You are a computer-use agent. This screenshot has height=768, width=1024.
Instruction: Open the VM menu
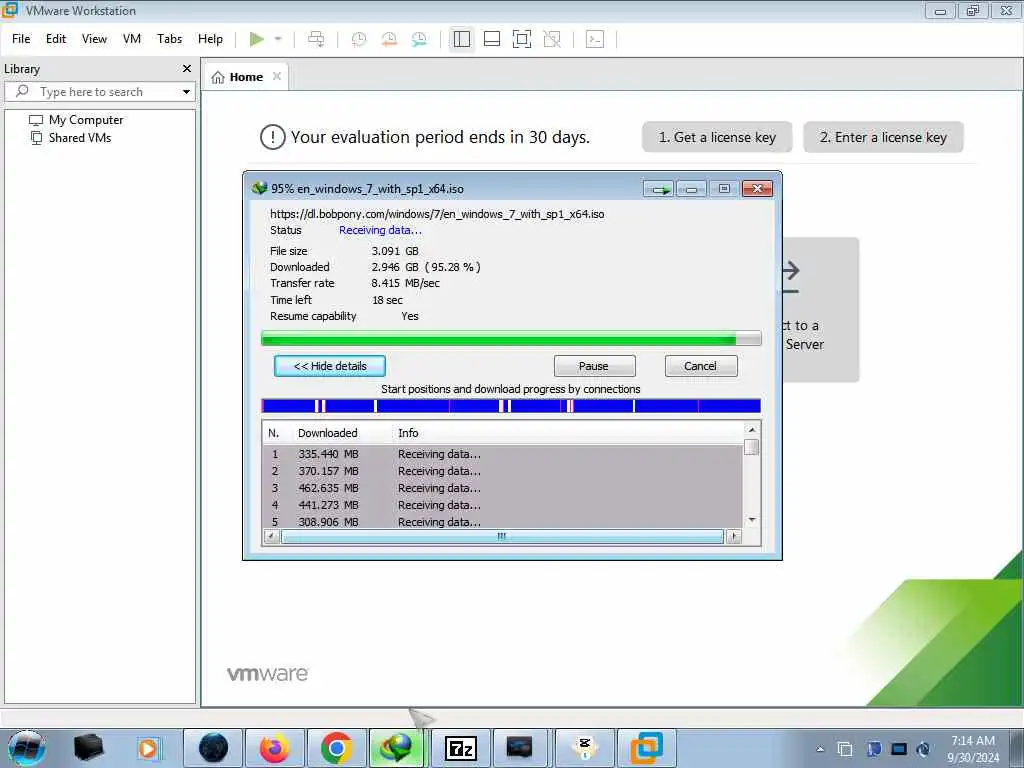click(x=132, y=39)
